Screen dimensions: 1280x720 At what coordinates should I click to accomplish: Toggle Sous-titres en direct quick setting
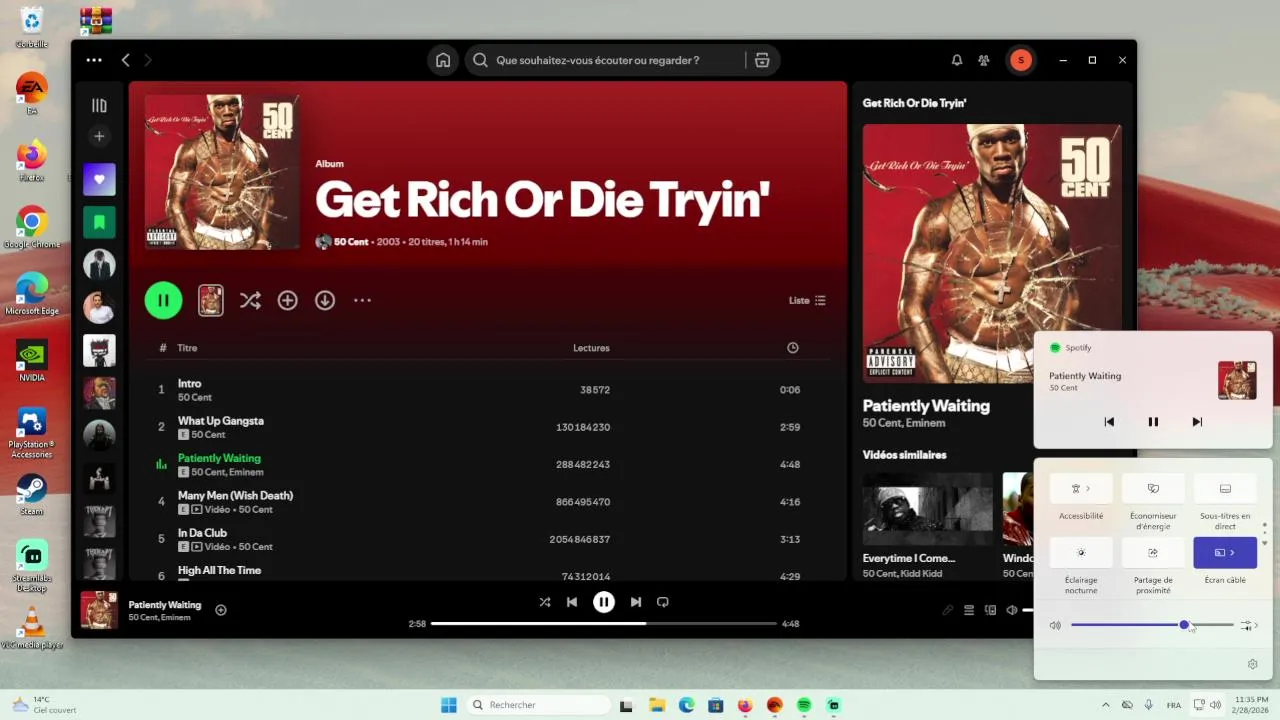click(1225, 489)
